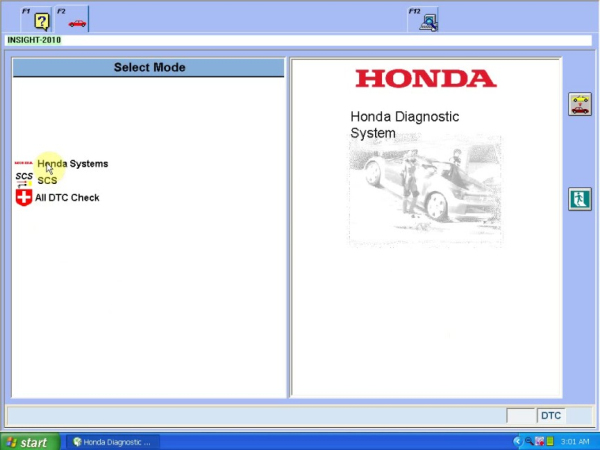Click the SCS connector icon
The width and height of the screenshot is (600, 450).
tap(24, 179)
